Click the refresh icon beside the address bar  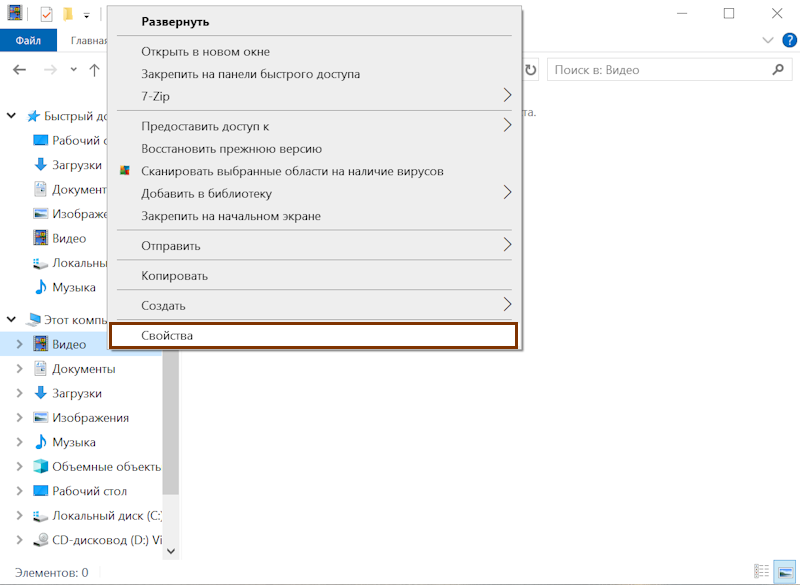click(x=531, y=70)
